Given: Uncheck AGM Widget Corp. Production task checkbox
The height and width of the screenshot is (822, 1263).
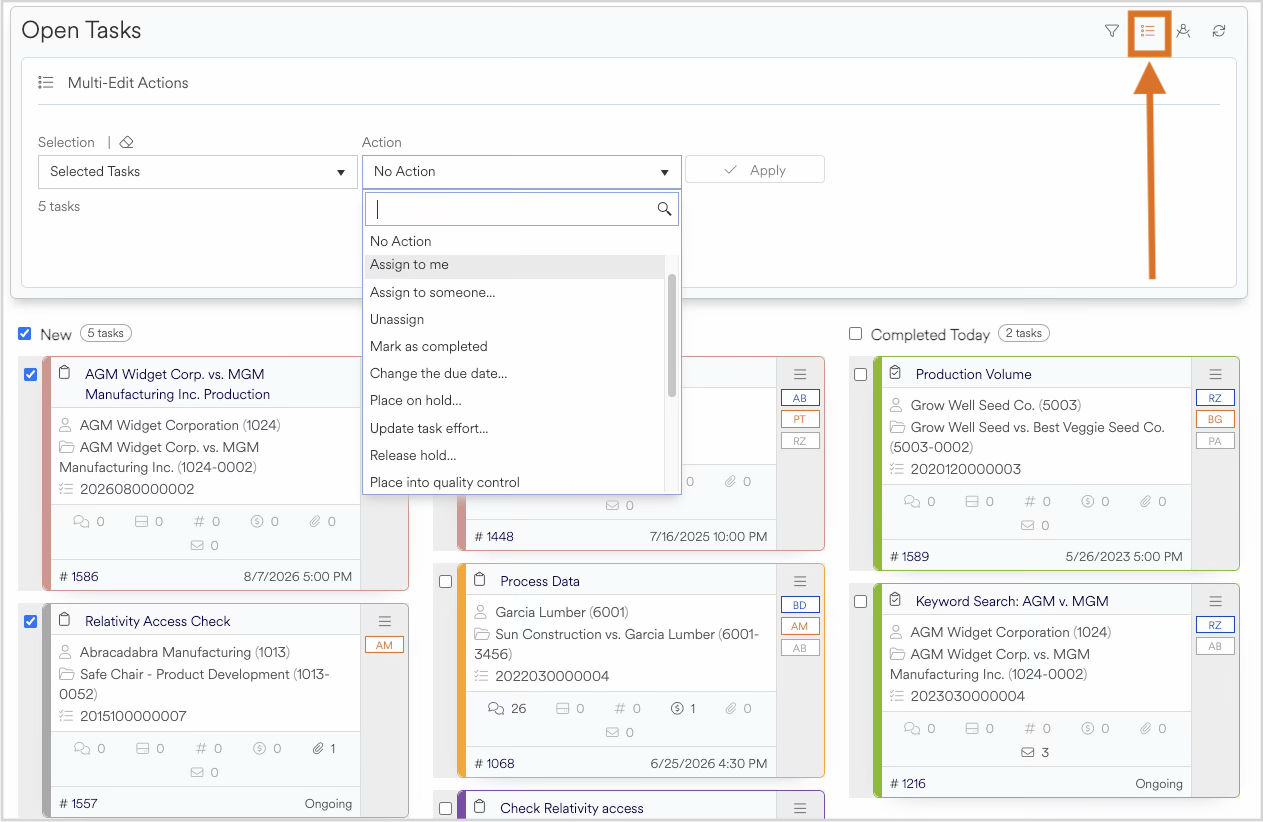Looking at the screenshot, I should pyautogui.click(x=31, y=375).
